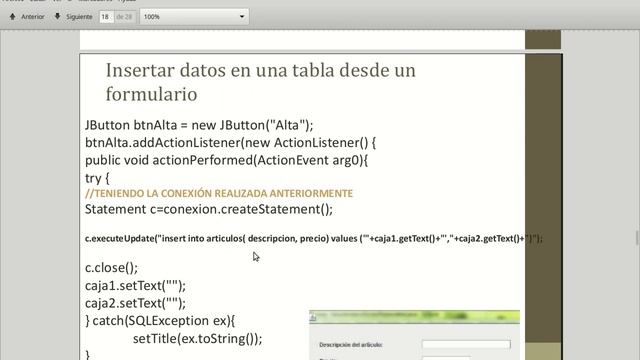Open the 100% zoom level dropdown
640x360 pixels.
coord(194,17)
